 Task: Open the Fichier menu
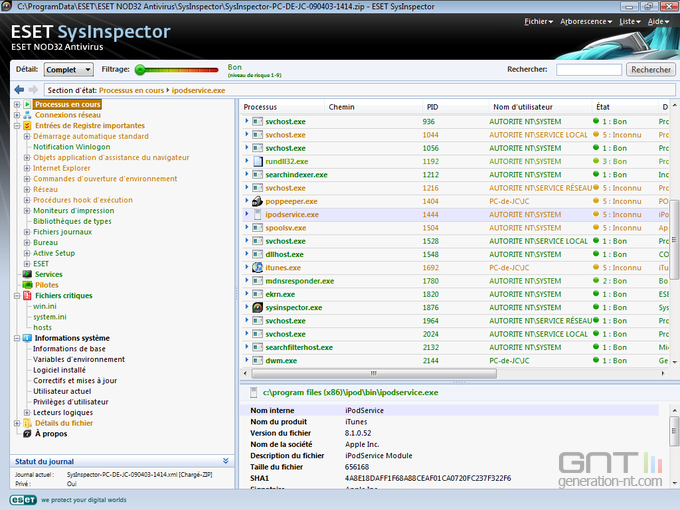tap(539, 21)
